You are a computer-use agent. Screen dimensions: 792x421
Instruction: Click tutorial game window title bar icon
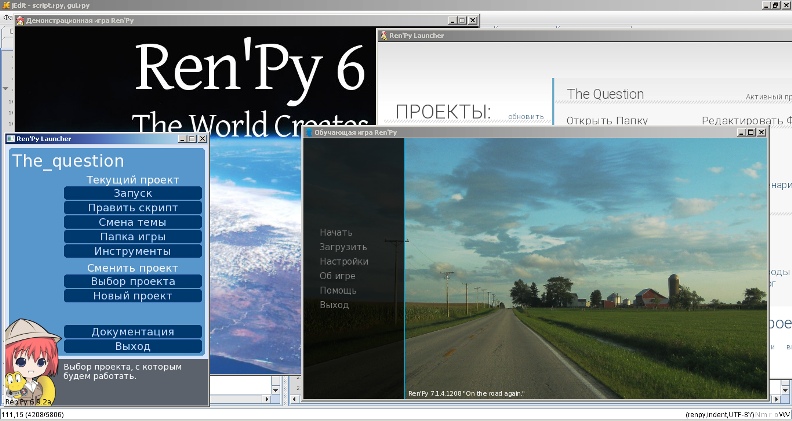(x=309, y=132)
